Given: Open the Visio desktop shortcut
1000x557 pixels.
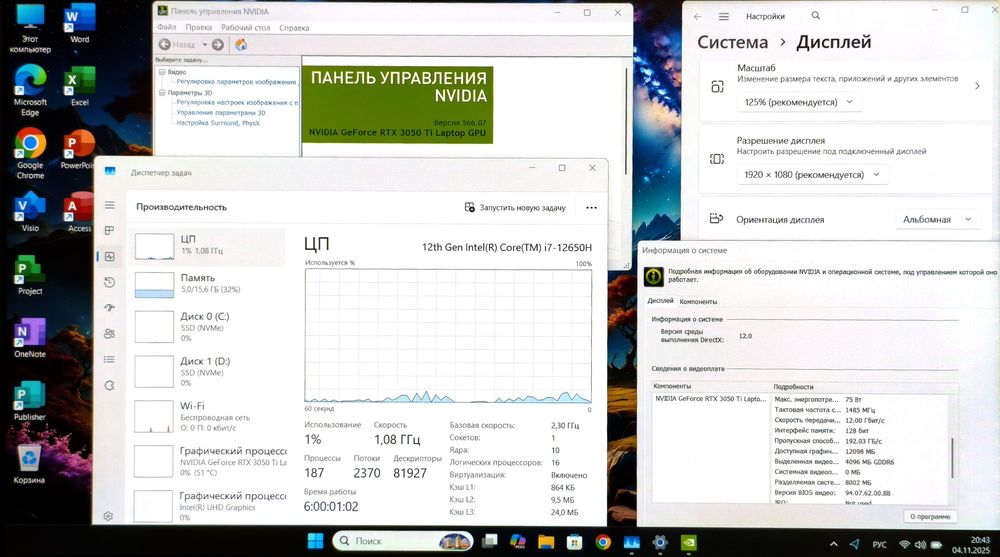Looking at the screenshot, I should [30, 212].
